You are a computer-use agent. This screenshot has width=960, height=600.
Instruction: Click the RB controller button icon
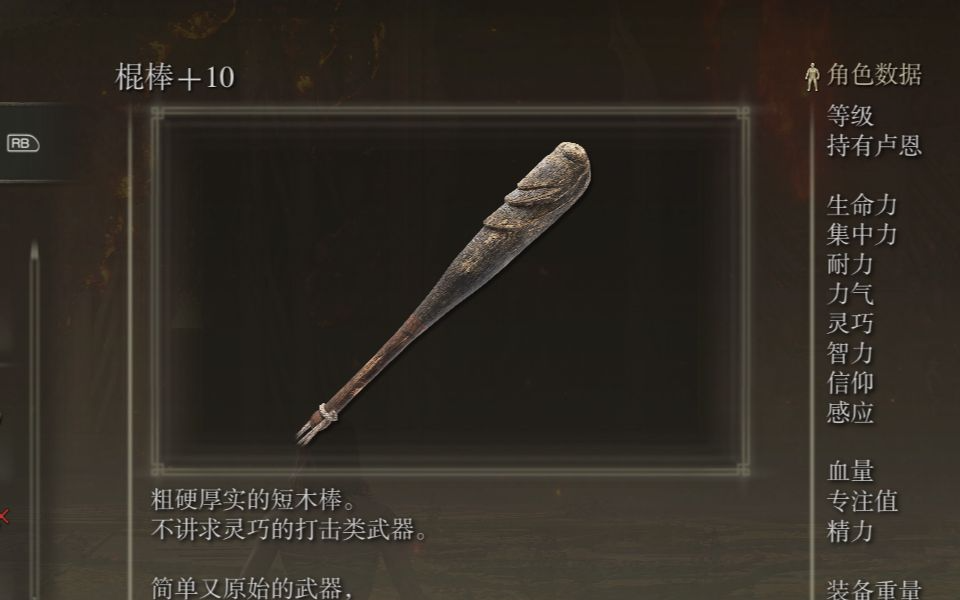[x=23, y=143]
